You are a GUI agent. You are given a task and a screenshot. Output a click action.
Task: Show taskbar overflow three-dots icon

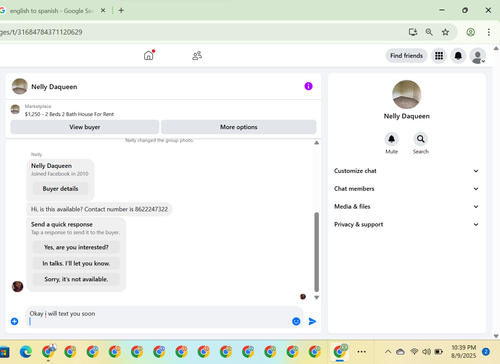click(362, 352)
